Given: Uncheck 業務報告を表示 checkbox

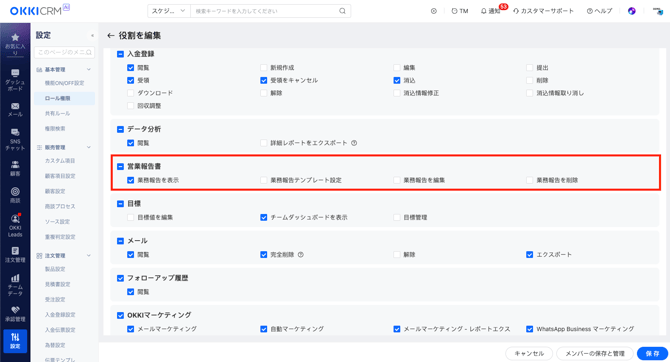Looking at the screenshot, I should (x=131, y=180).
